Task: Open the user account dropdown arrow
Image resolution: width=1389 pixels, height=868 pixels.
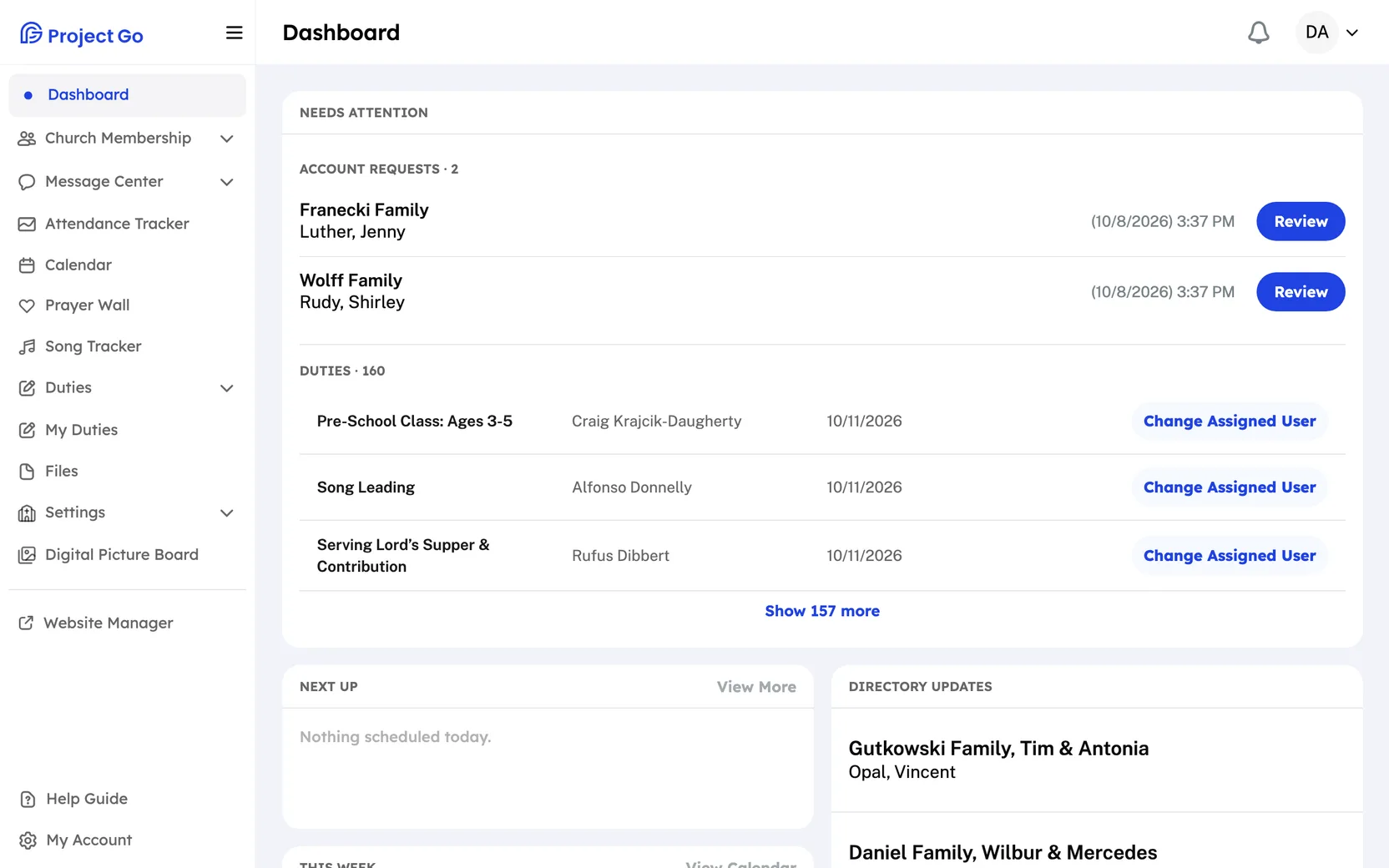Action: pyautogui.click(x=1352, y=33)
